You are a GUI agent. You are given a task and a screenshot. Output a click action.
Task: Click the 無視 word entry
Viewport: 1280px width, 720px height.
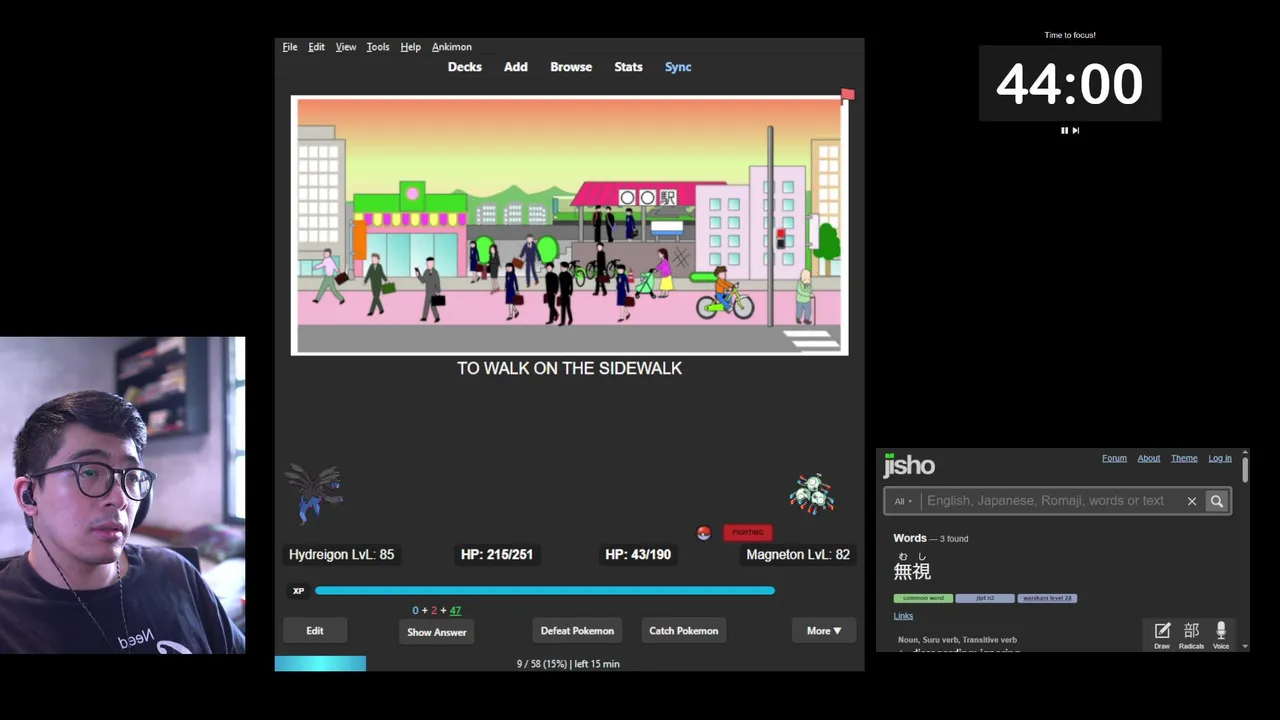912,571
